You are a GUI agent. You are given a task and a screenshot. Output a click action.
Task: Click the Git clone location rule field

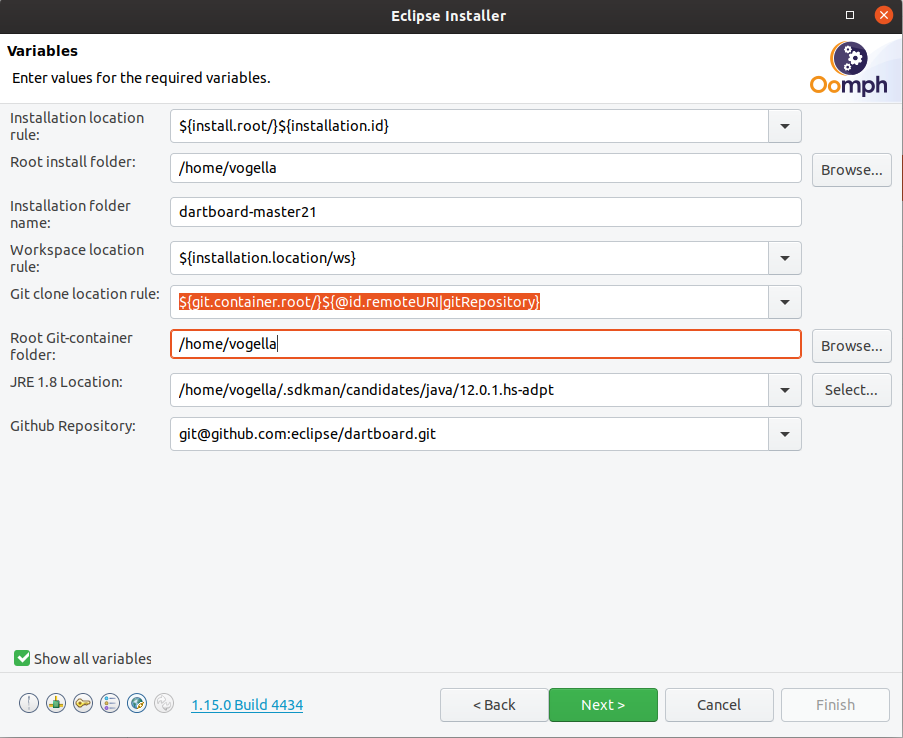pos(469,302)
